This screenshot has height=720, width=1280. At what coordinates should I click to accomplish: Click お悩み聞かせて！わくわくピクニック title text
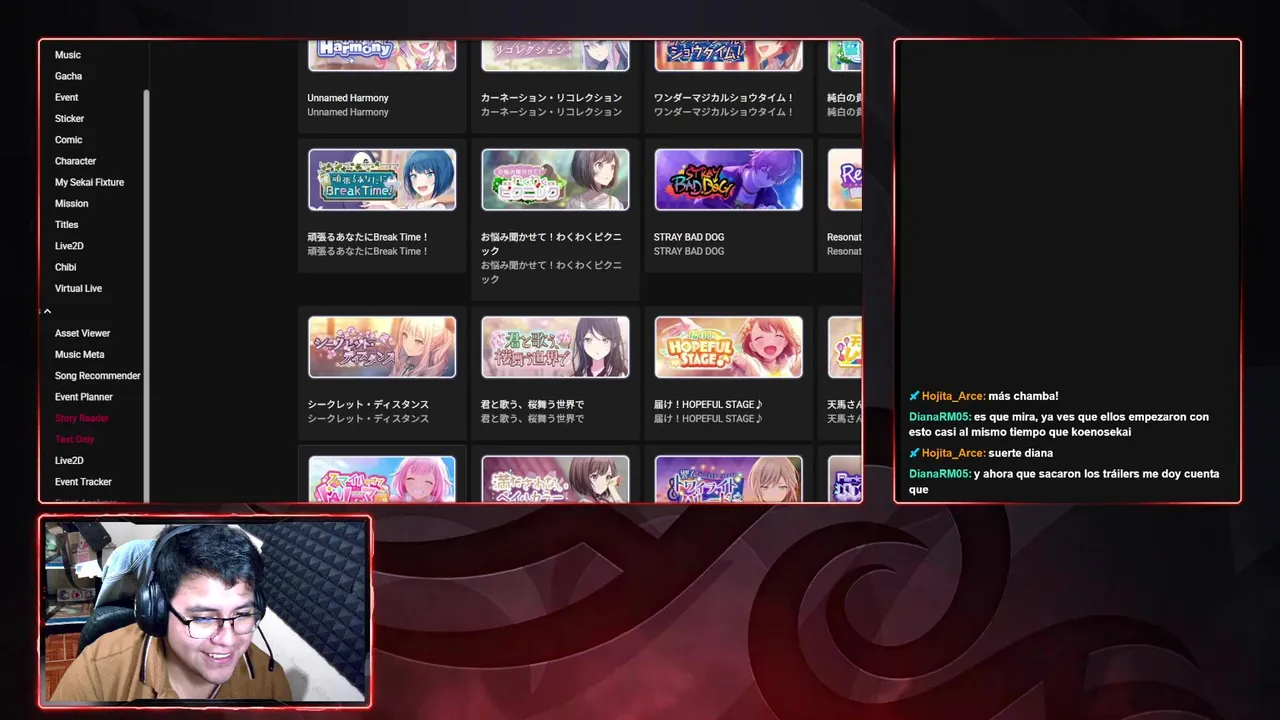[551, 244]
